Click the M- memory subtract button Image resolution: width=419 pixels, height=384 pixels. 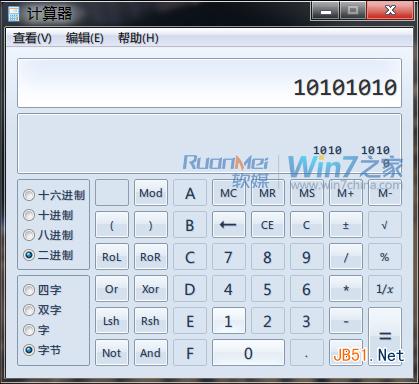tap(385, 193)
